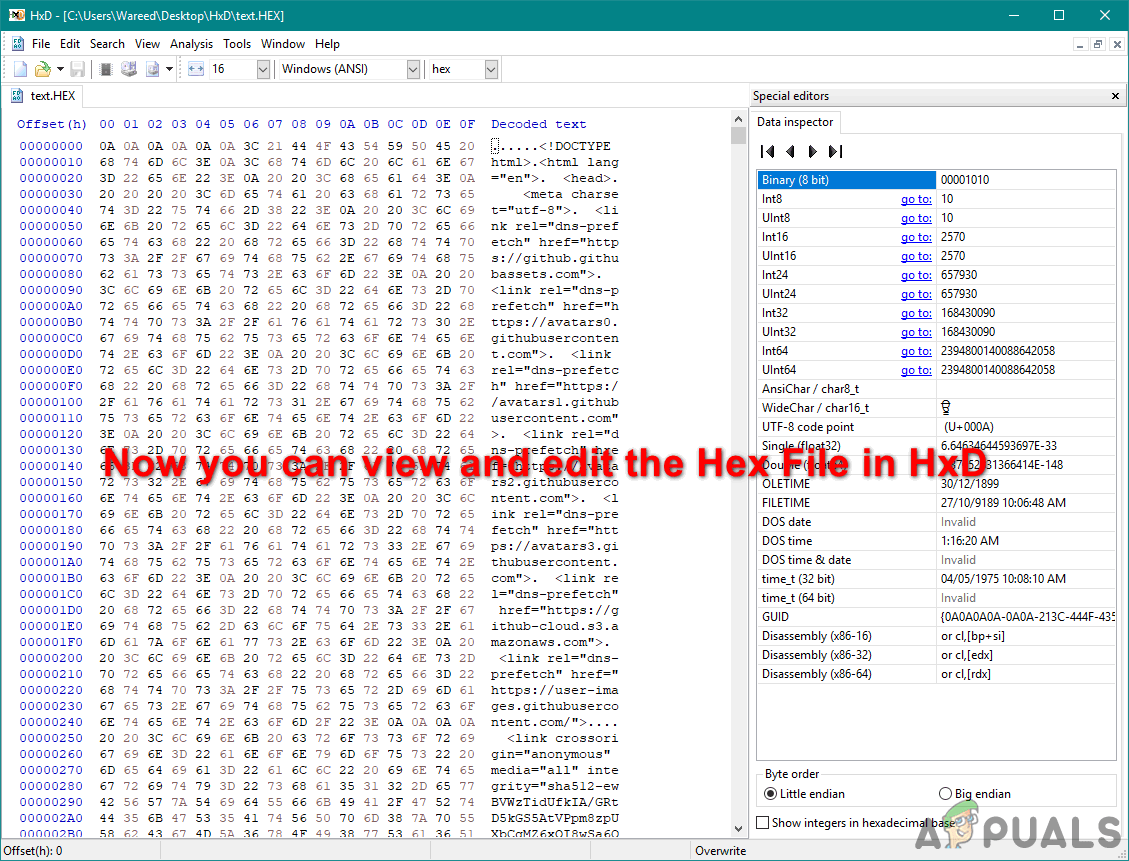The height and width of the screenshot is (861, 1129).
Task: Save the current hex file
Action: pyautogui.click(x=77, y=68)
